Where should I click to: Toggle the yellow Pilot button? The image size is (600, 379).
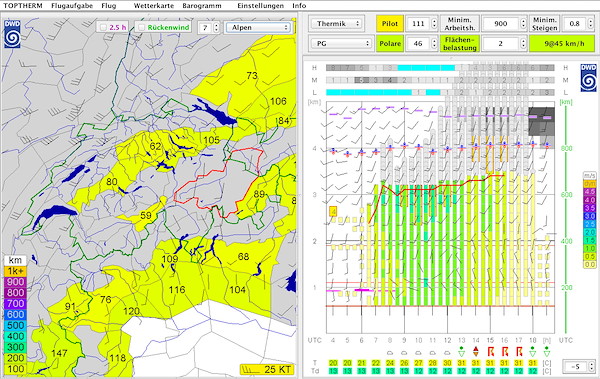tap(390, 23)
